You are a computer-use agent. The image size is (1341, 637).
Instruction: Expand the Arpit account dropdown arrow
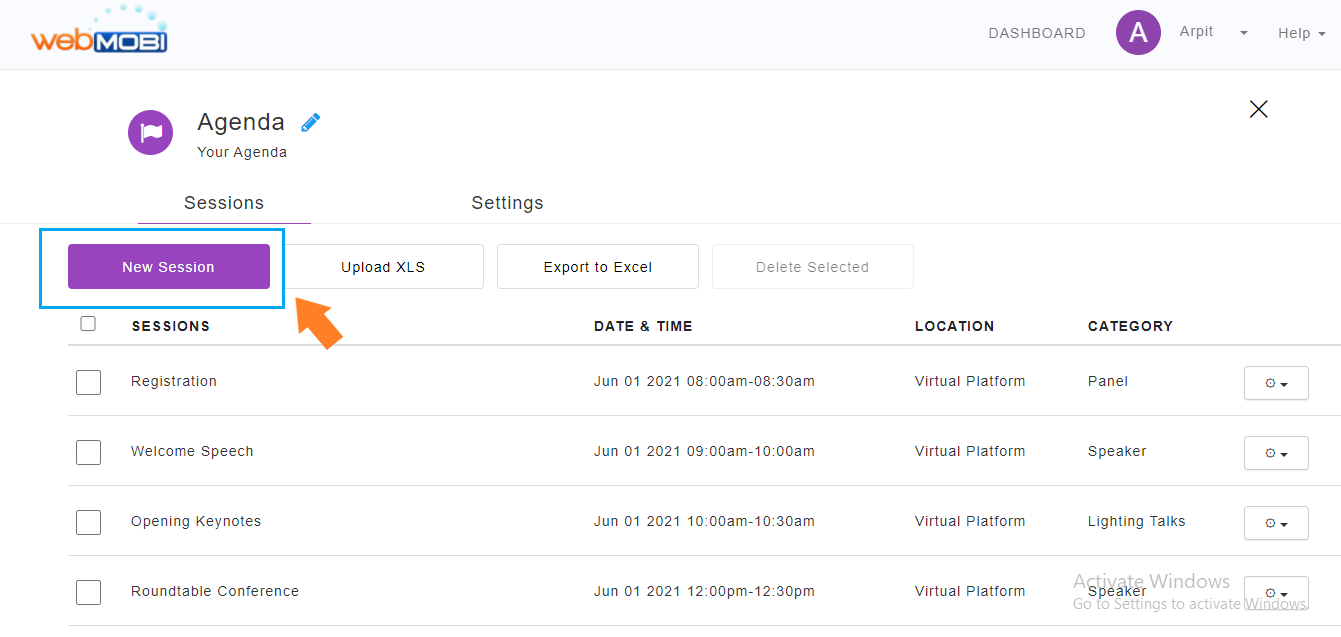pos(1244,33)
